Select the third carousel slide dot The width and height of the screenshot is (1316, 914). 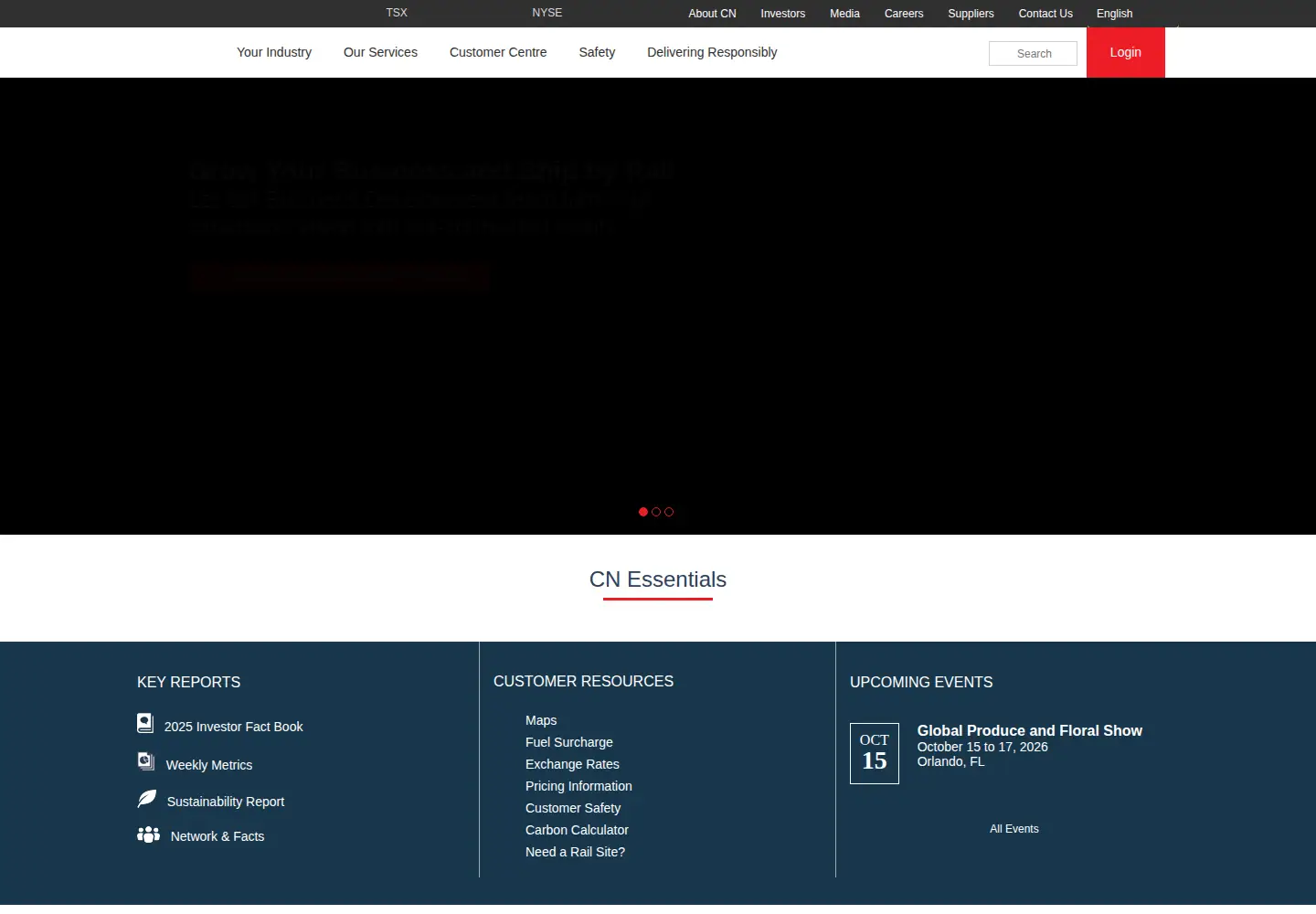click(x=669, y=512)
